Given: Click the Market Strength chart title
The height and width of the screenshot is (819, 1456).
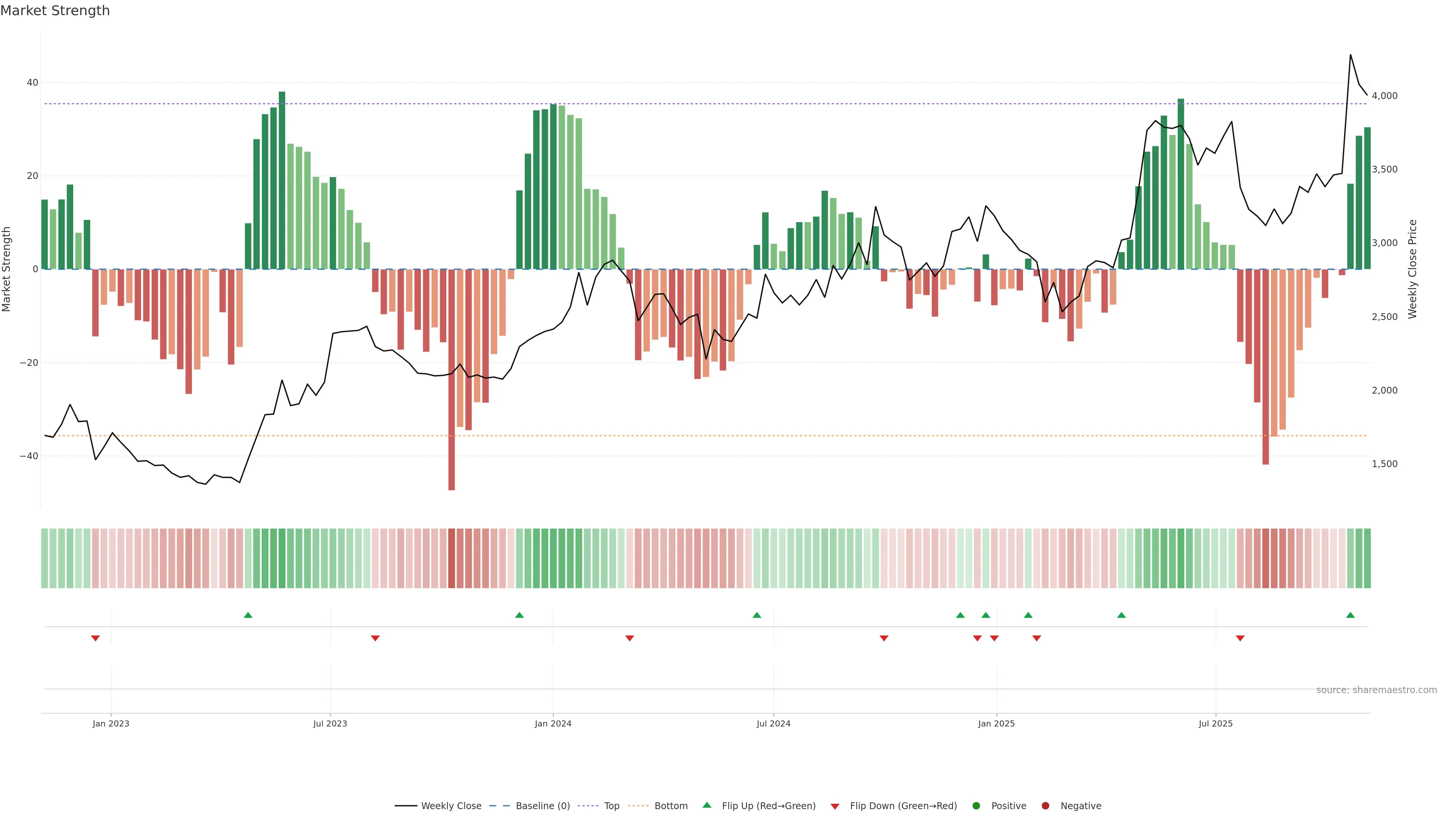Looking at the screenshot, I should click(55, 11).
